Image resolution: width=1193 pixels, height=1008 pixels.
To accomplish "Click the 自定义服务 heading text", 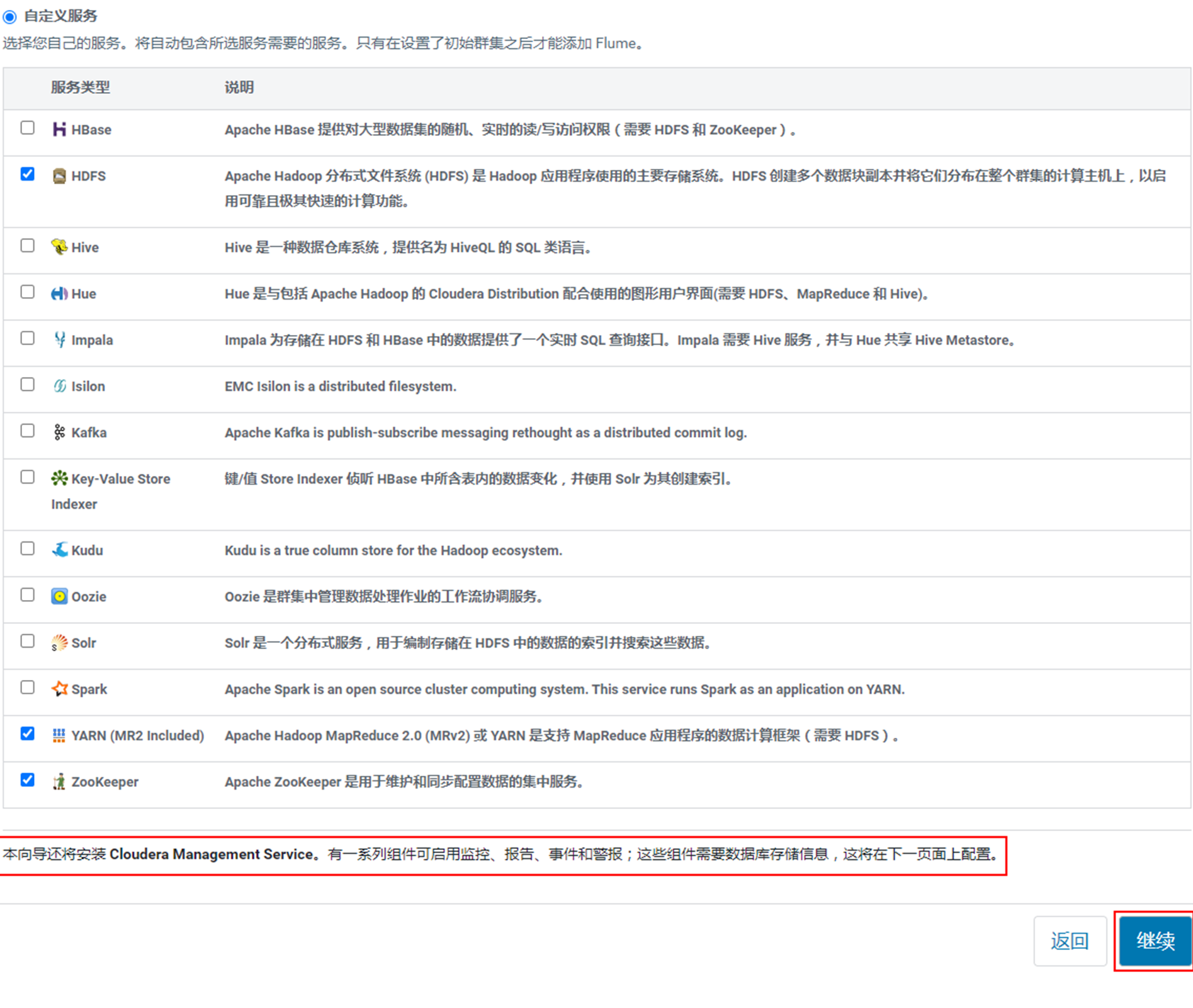I will [60, 16].
